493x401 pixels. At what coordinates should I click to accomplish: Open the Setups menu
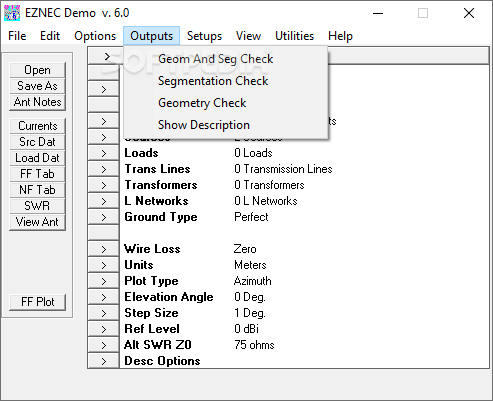coord(204,36)
